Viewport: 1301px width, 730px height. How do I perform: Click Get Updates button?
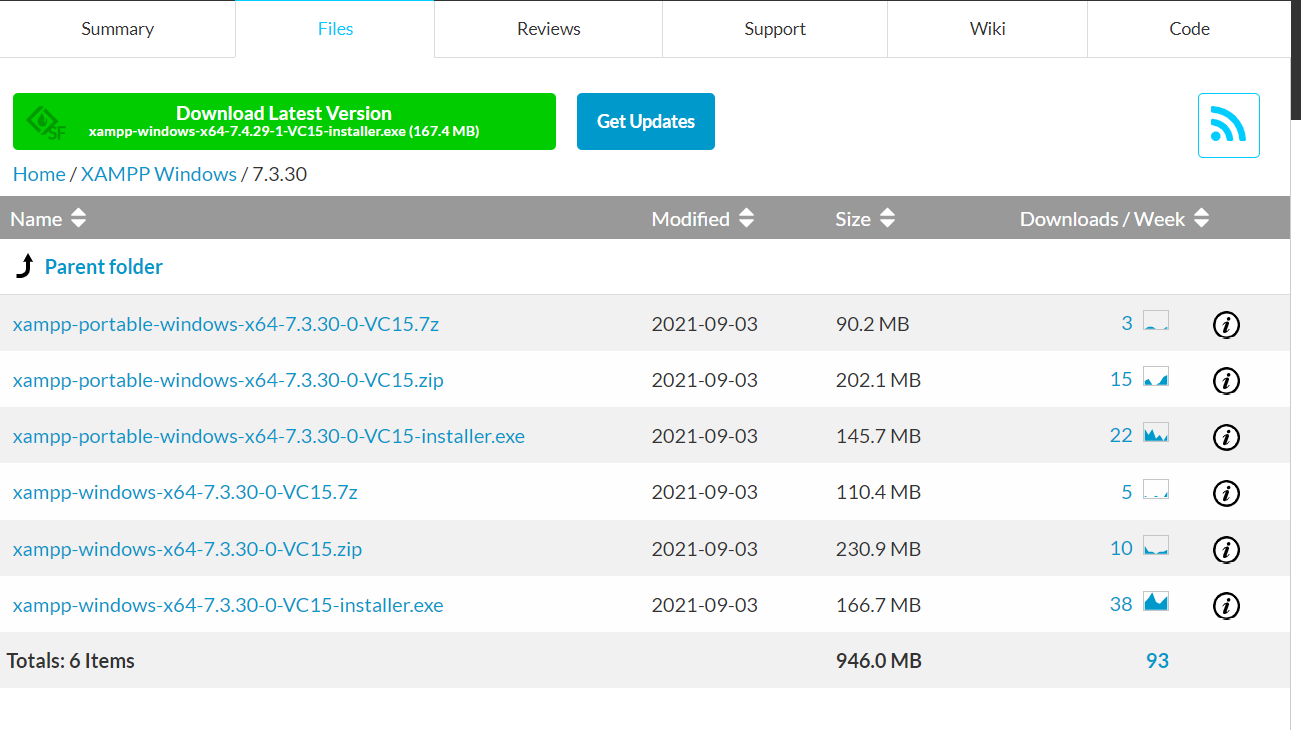646,121
